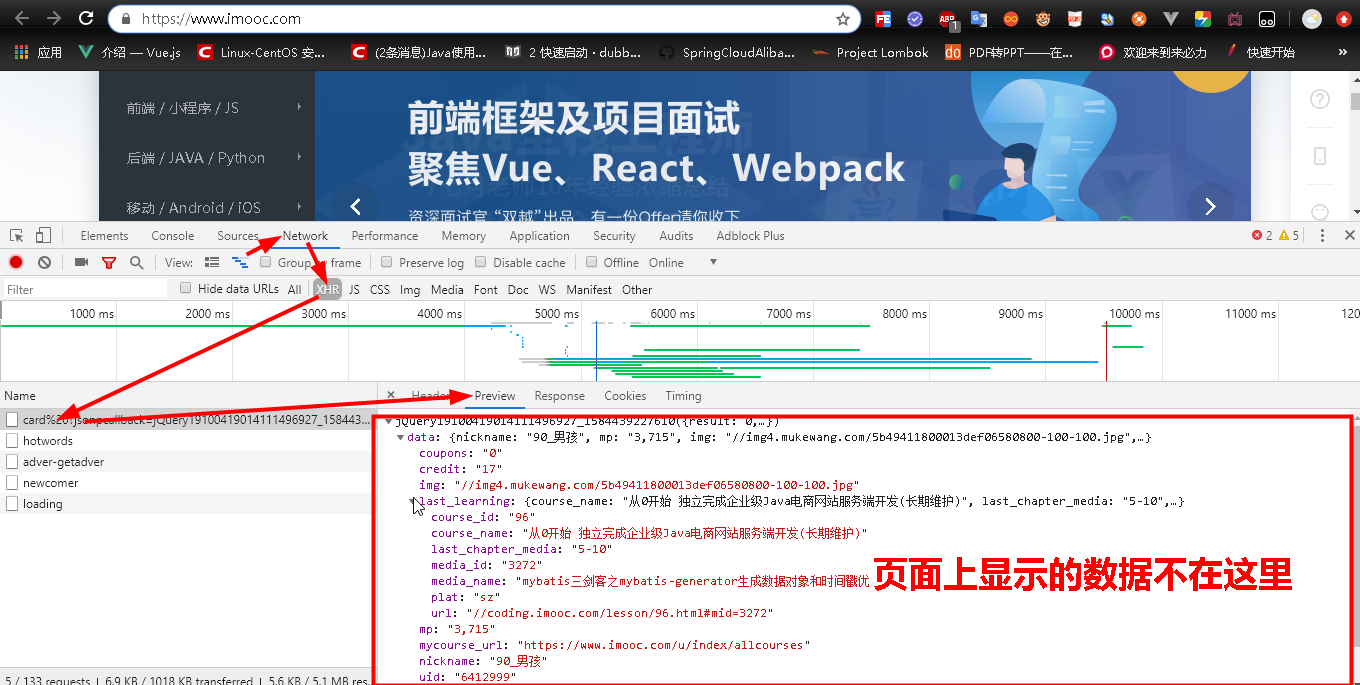
Task: Reload the imooc page
Action: pyautogui.click(x=86, y=18)
